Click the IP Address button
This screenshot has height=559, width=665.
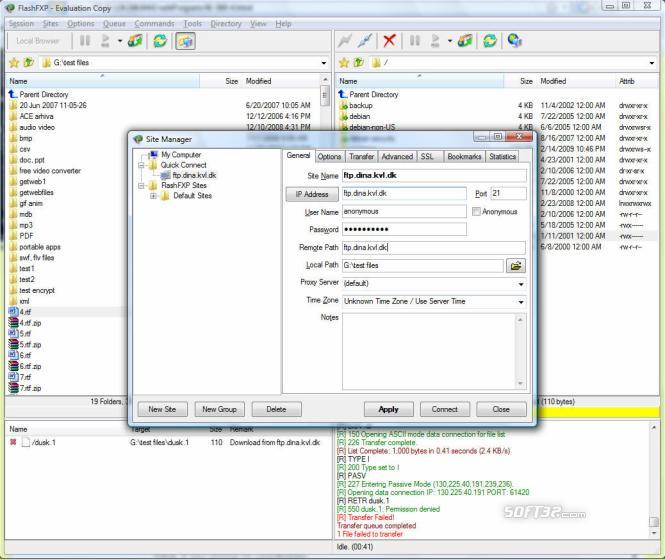pos(312,194)
